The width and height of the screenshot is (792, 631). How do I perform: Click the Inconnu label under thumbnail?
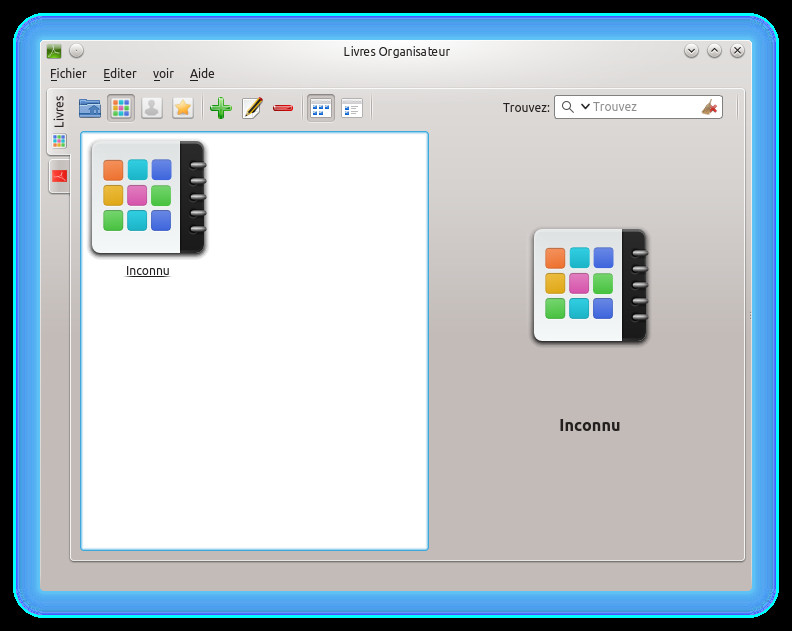(x=147, y=271)
